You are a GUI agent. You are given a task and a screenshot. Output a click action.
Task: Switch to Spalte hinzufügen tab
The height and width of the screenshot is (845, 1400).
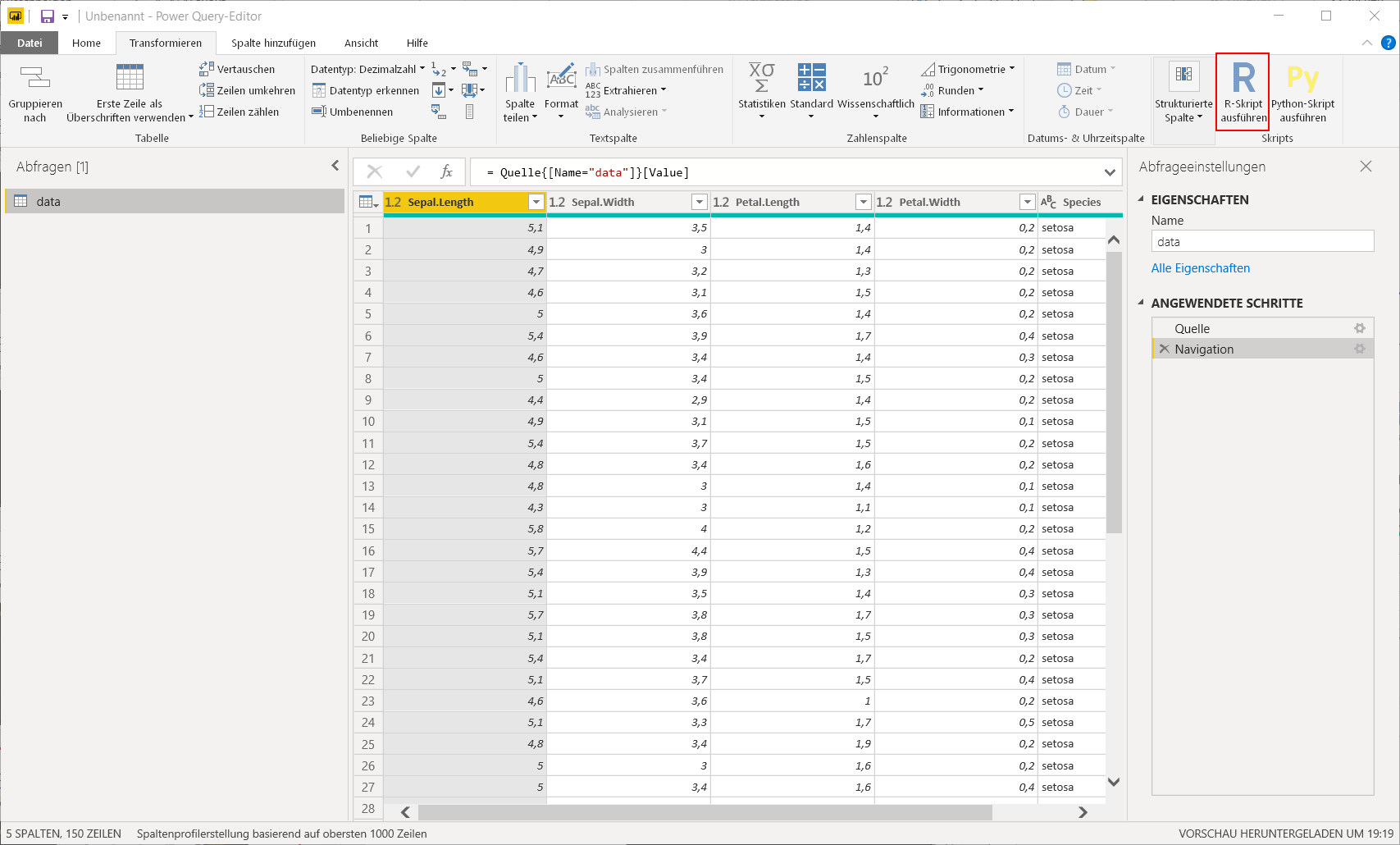click(273, 43)
